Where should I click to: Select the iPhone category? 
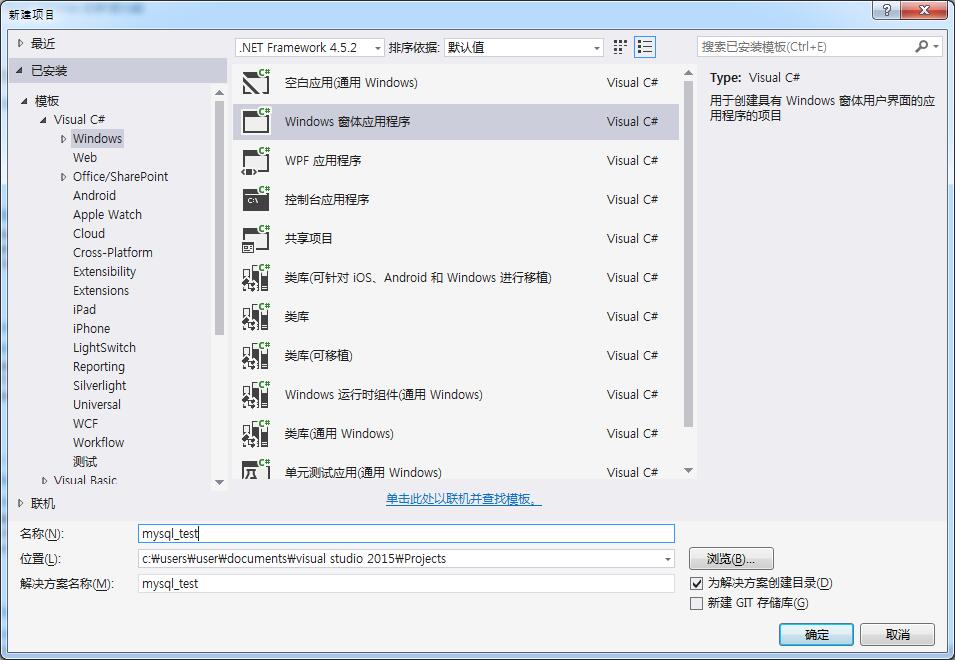(x=91, y=328)
